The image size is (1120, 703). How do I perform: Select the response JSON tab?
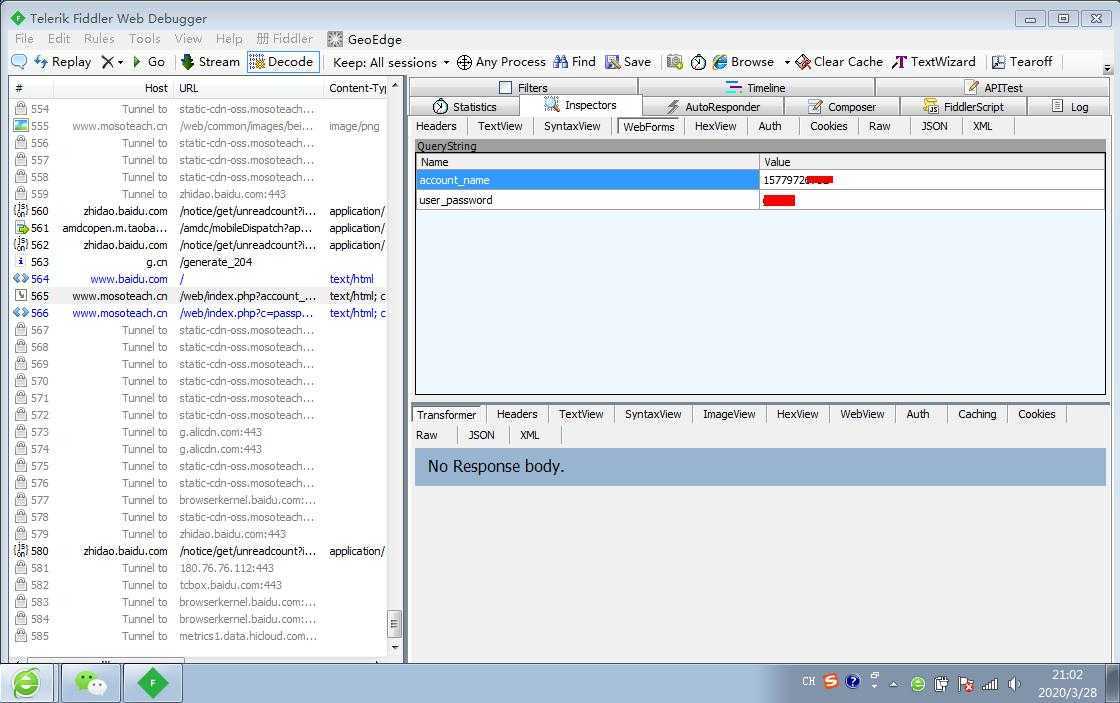point(481,434)
